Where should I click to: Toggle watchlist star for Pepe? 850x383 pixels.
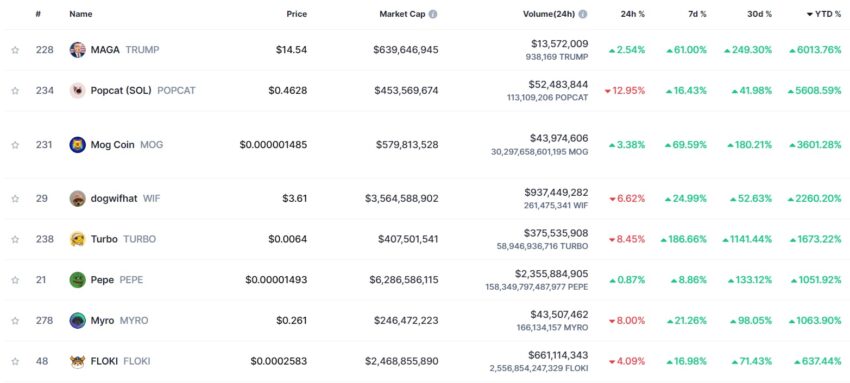15,280
